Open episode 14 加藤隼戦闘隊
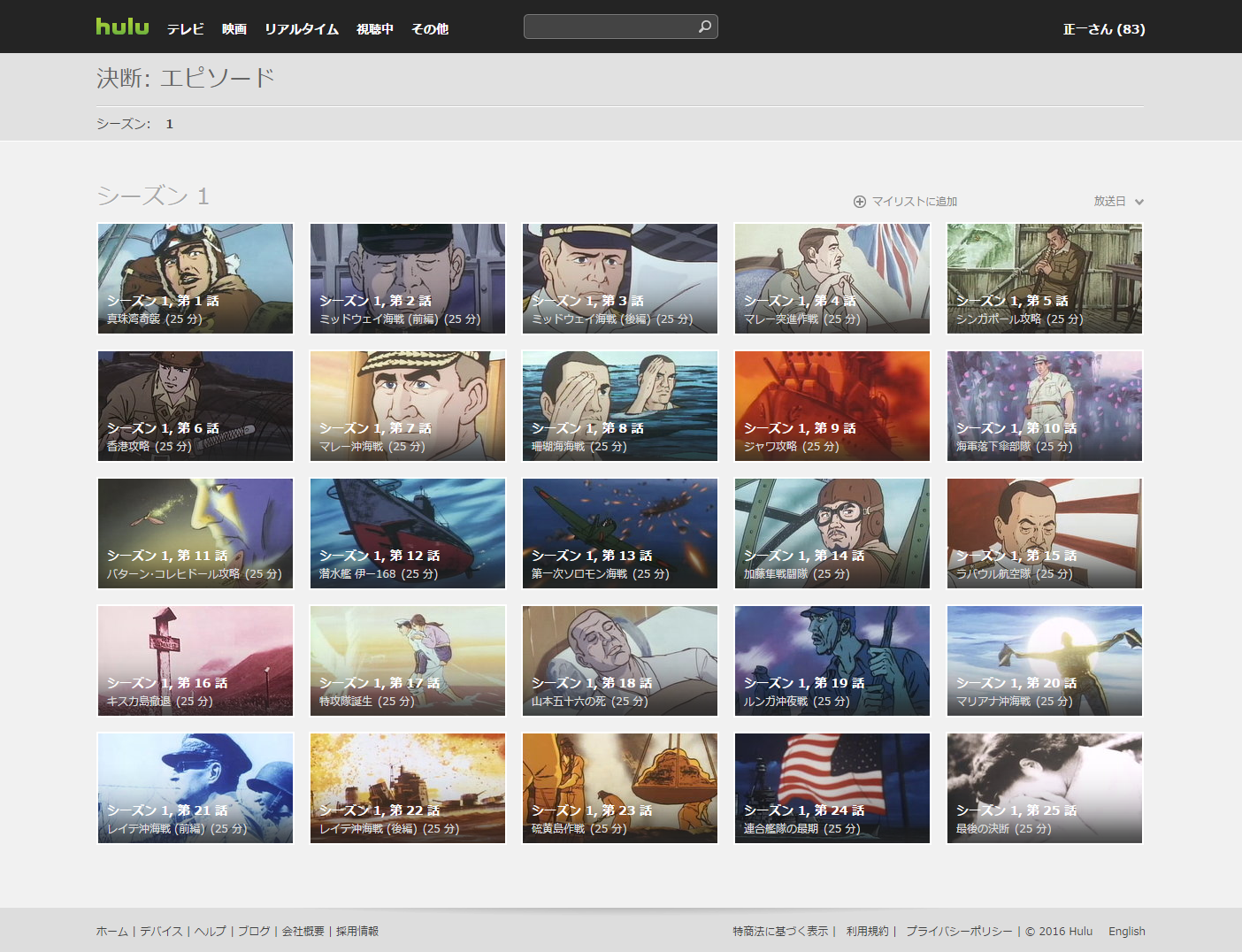 (832, 534)
